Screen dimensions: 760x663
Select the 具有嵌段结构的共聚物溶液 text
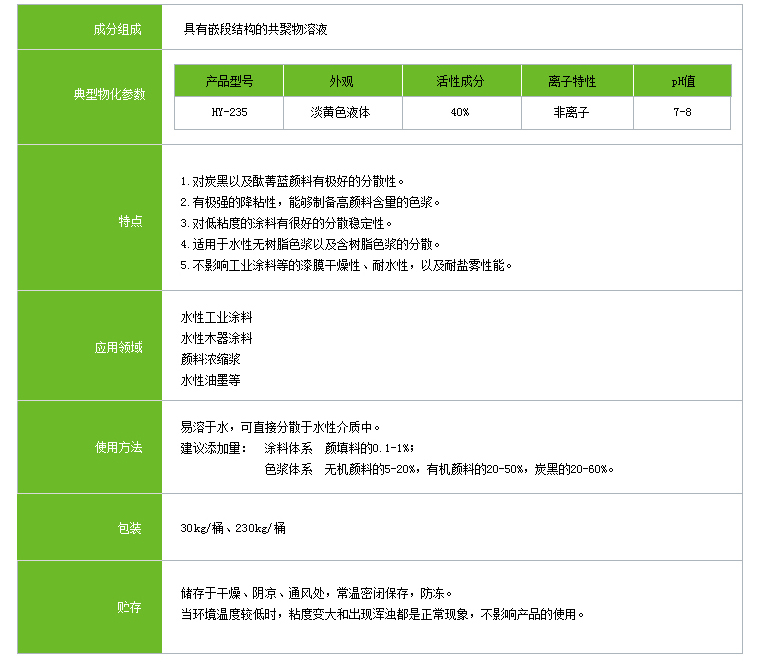254,29
